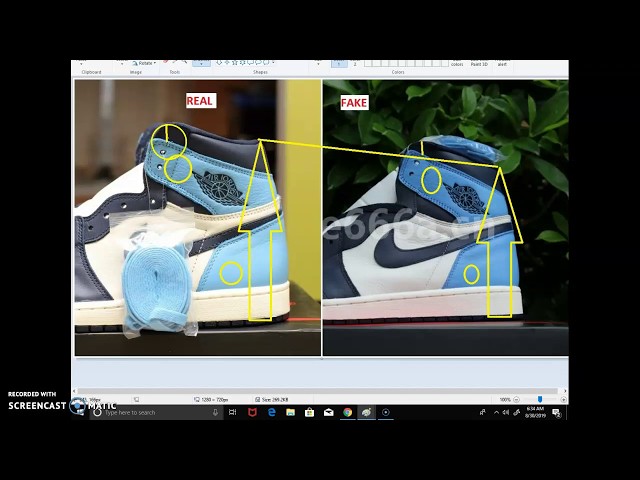Open Edit with Paint 3D

(479, 63)
